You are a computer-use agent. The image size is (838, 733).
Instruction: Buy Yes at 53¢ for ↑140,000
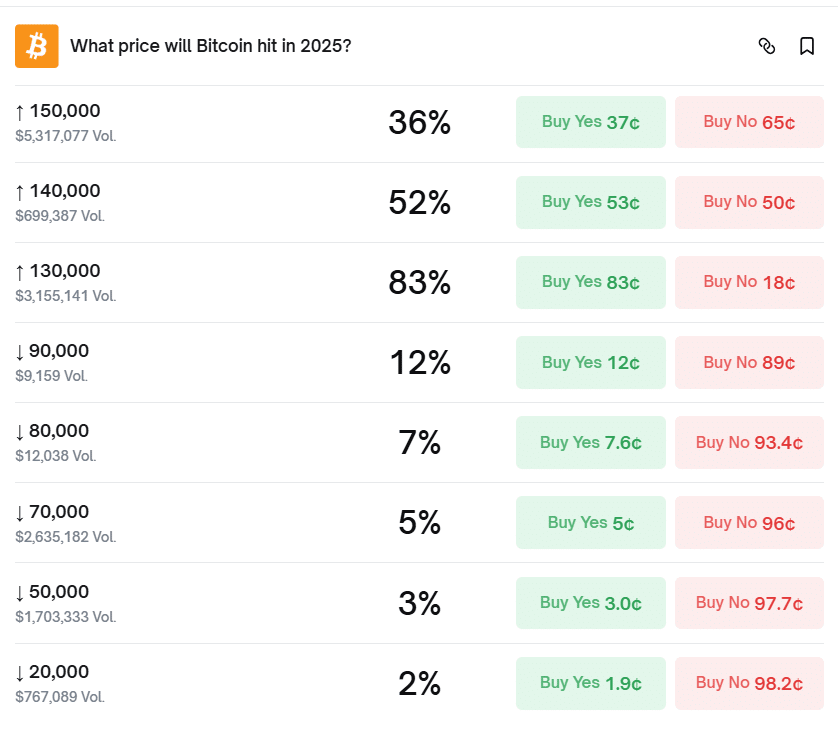click(x=590, y=202)
